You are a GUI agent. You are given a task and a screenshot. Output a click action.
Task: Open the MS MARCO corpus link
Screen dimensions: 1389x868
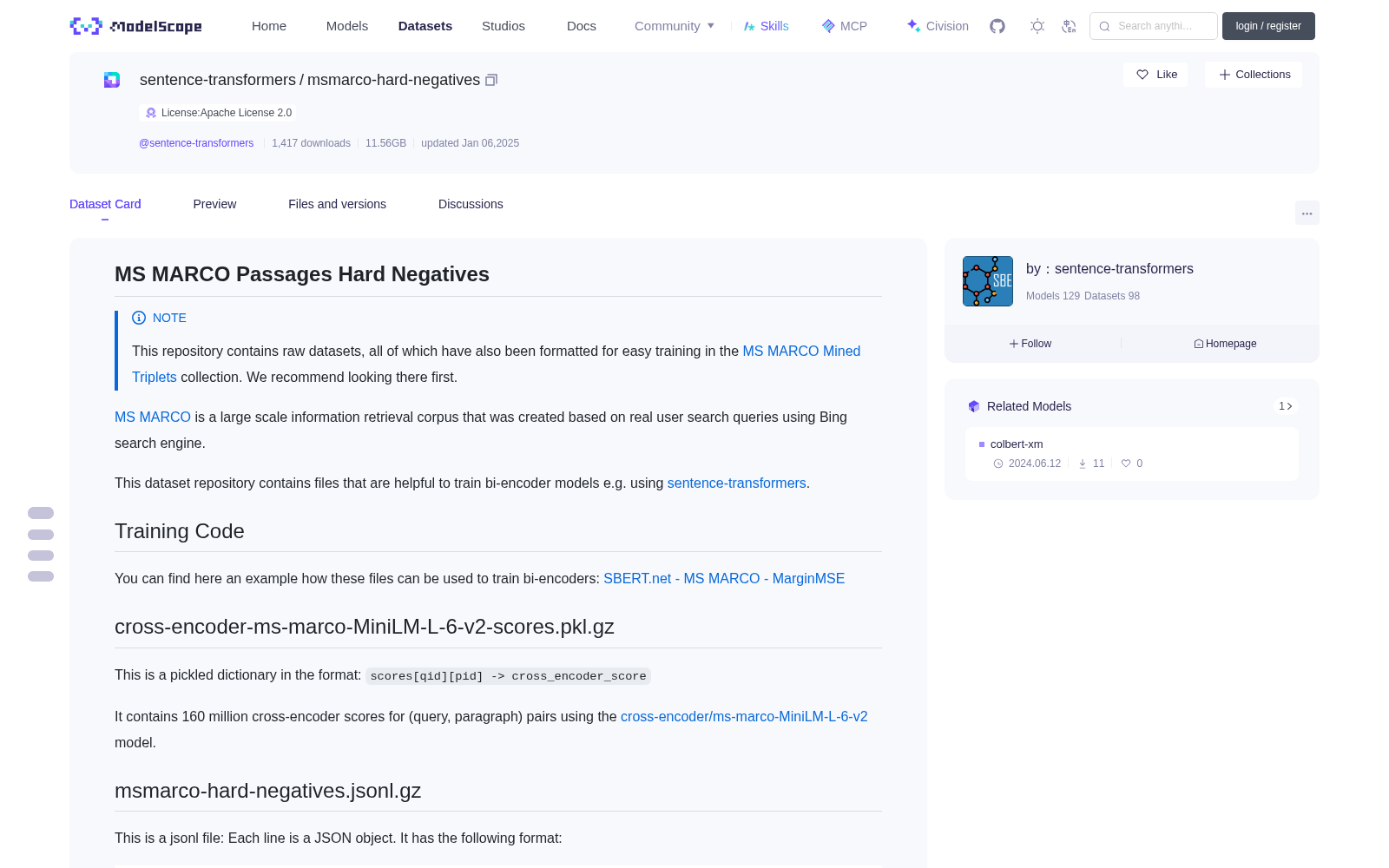tap(153, 417)
